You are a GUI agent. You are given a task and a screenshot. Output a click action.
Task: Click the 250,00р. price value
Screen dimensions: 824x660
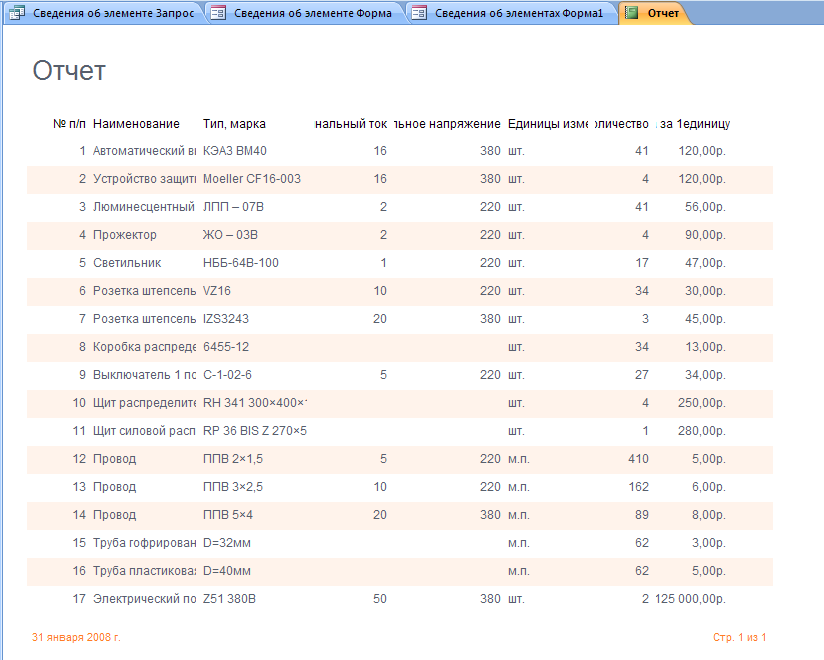[x=702, y=403]
